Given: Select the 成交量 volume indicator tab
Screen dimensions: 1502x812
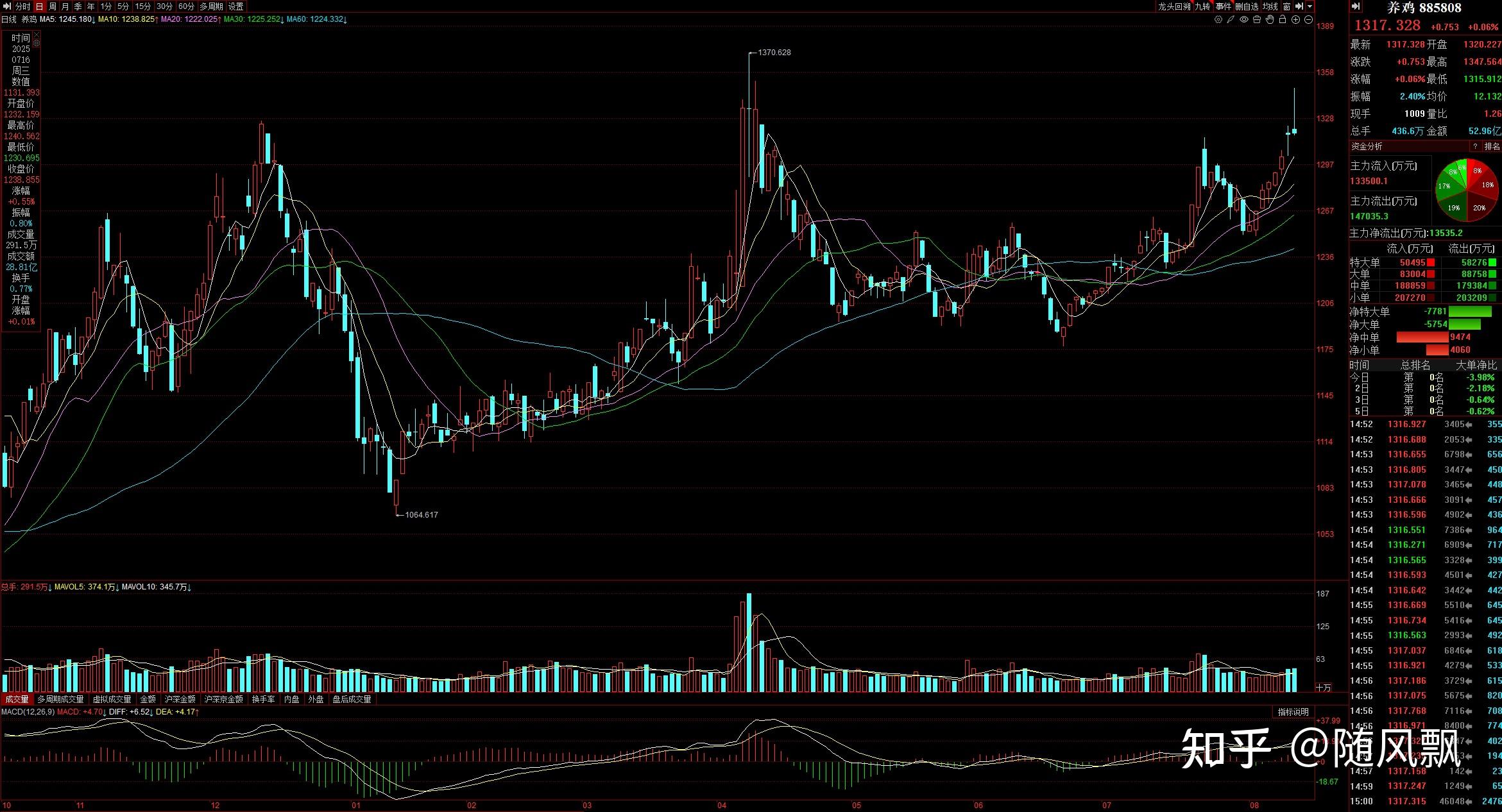Looking at the screenshot, I should pos(17,699).
